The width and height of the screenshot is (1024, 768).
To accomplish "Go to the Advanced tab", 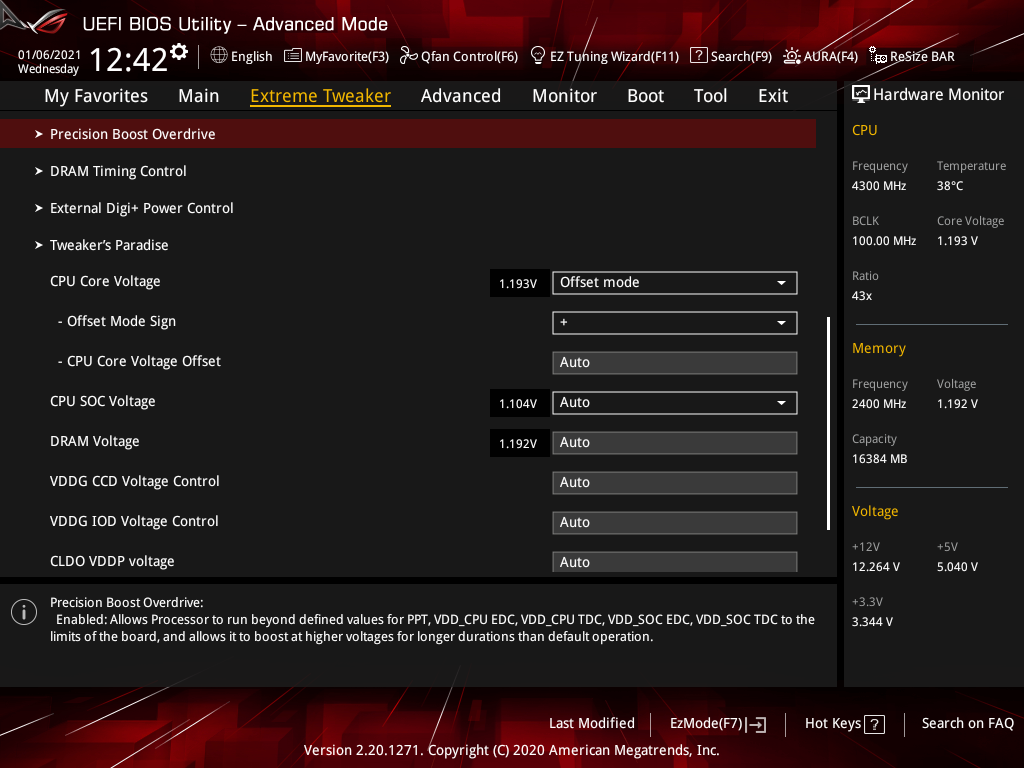I will 461,96.
